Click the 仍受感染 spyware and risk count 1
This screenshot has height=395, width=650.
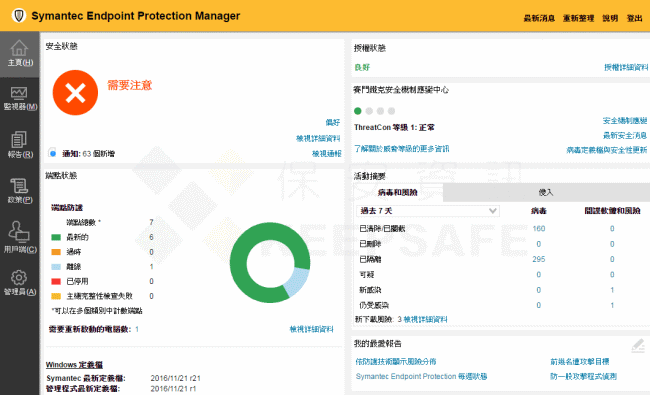(612, 305)
